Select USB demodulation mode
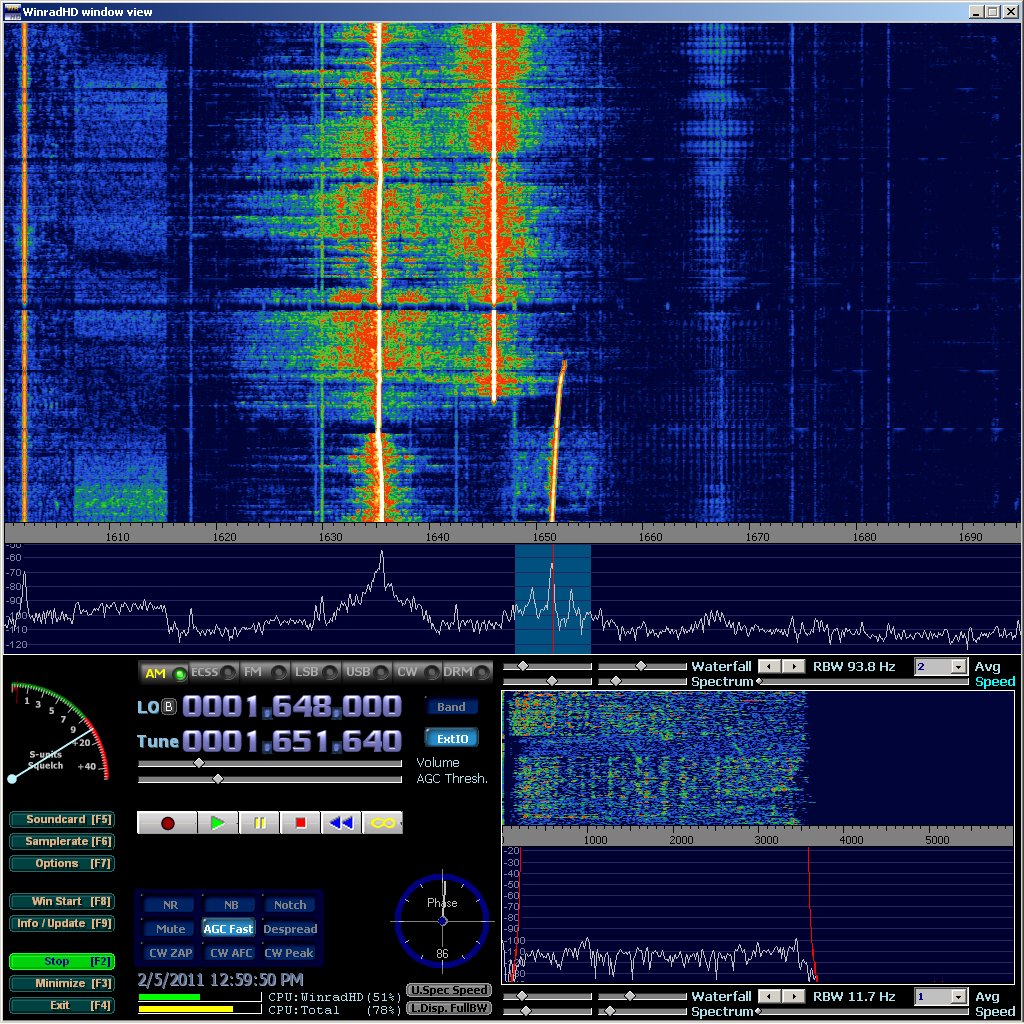1024x1024 pixels. (365, 672)
